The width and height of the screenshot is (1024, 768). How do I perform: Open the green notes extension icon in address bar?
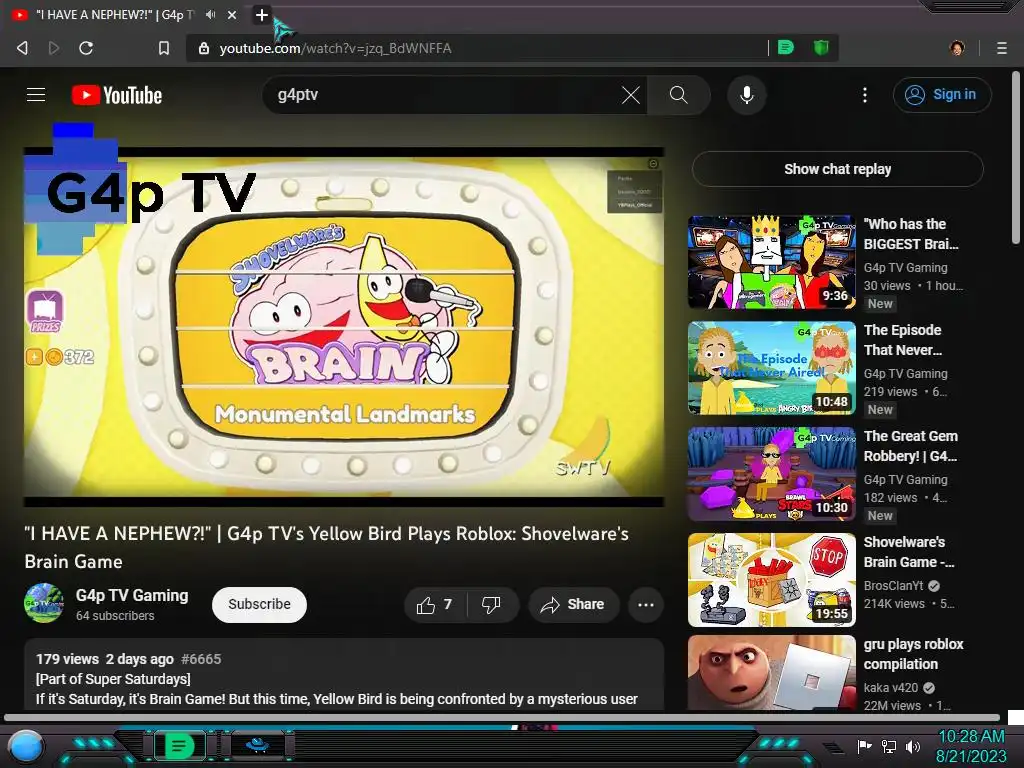pos(786,48)
